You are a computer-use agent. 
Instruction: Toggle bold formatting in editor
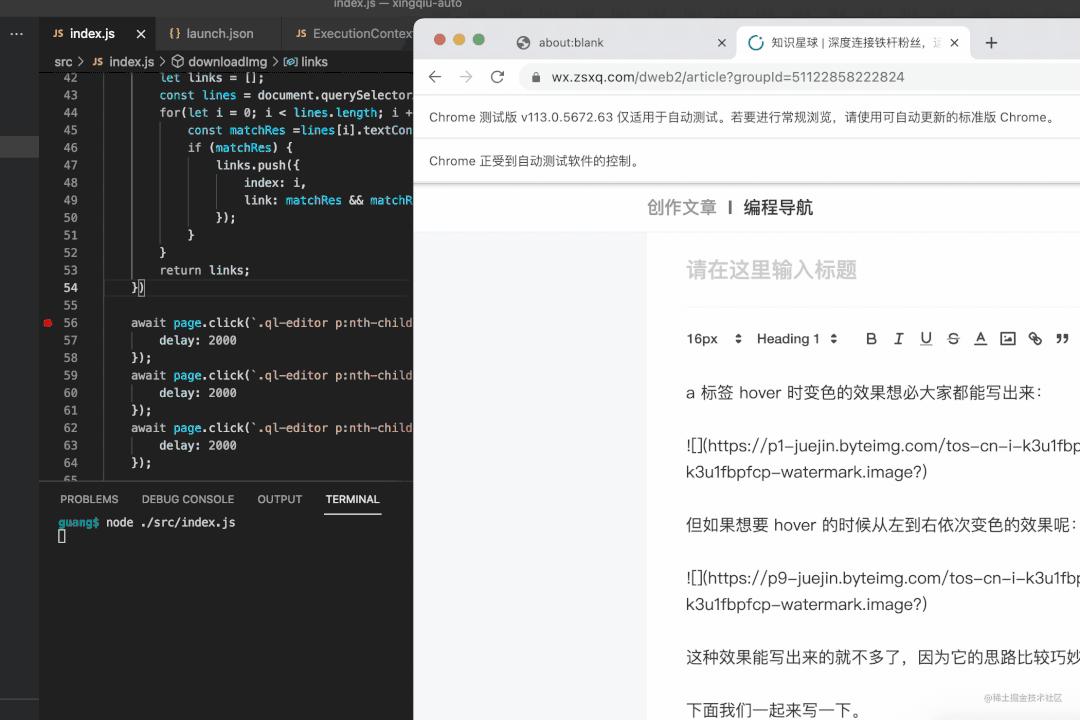[x=871, y=339]
